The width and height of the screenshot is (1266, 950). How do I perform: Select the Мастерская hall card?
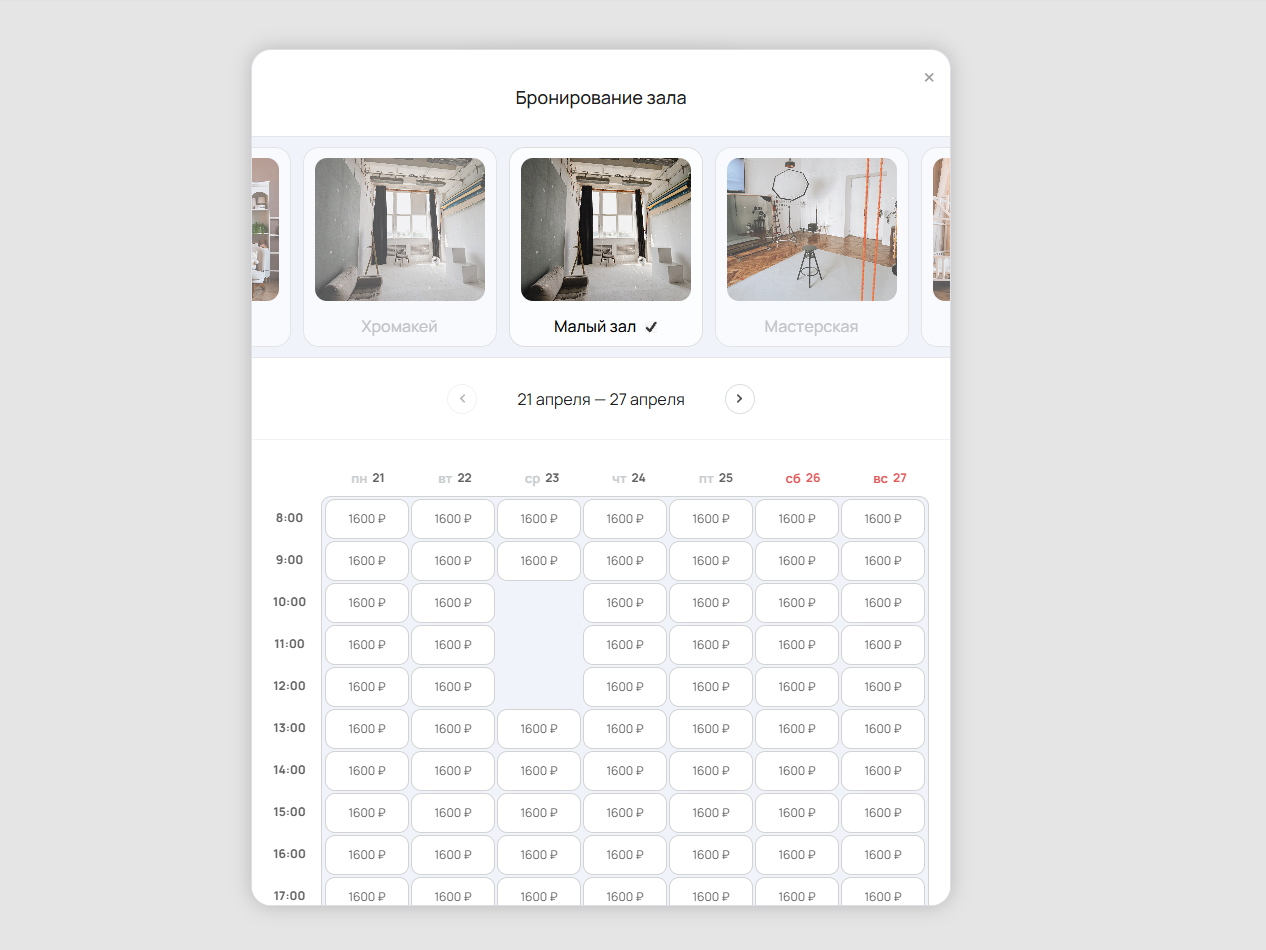coord(812,247)
